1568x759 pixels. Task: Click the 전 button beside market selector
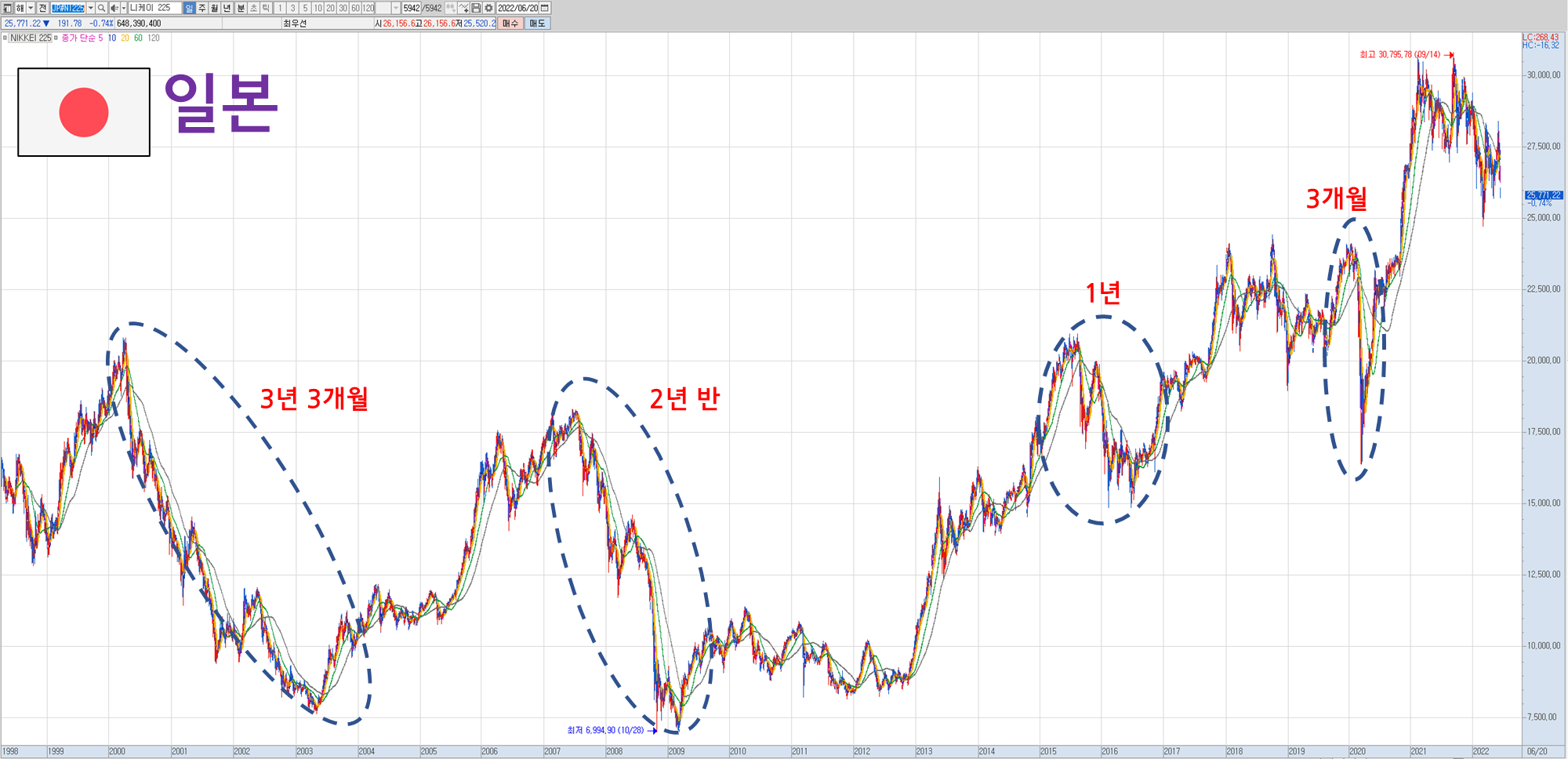[42, 8]
